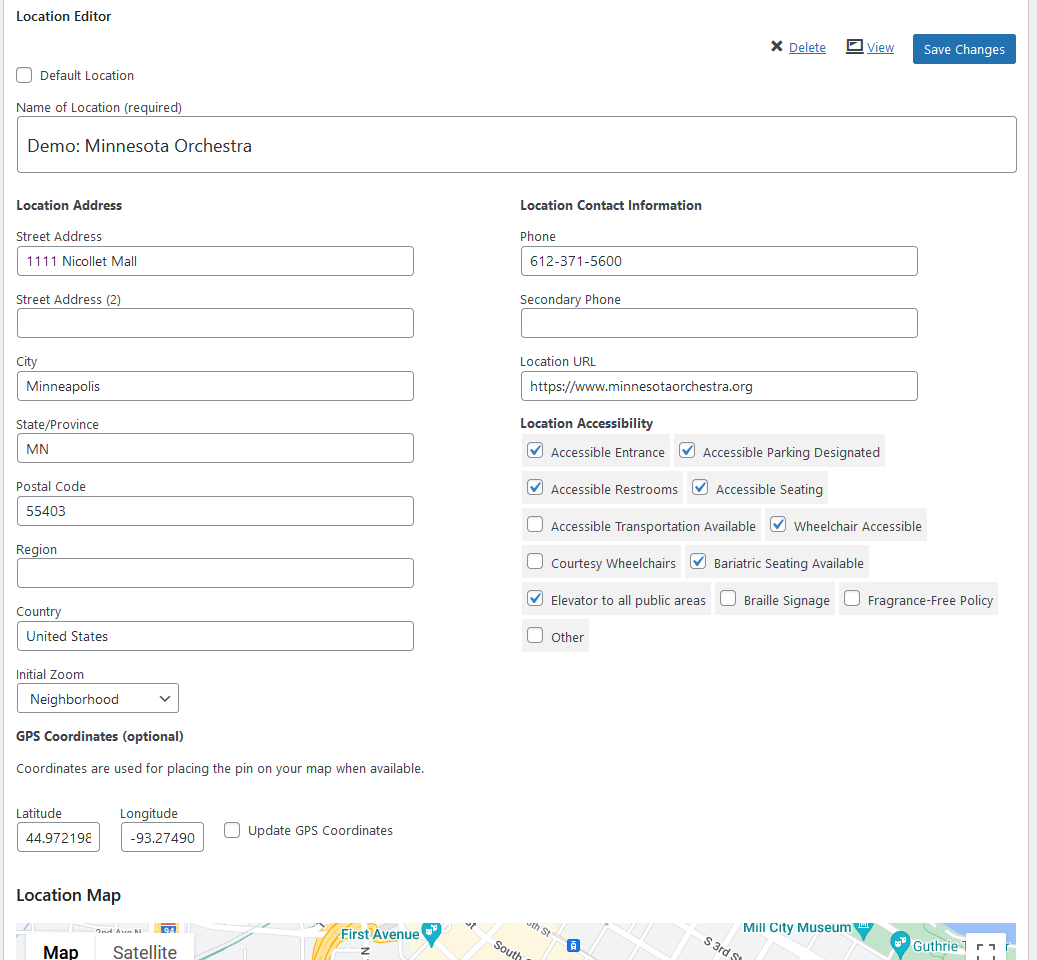Click the transit station icon on map
The height and width of the screenshot is (960, 1037).
(x=573, y=945)
